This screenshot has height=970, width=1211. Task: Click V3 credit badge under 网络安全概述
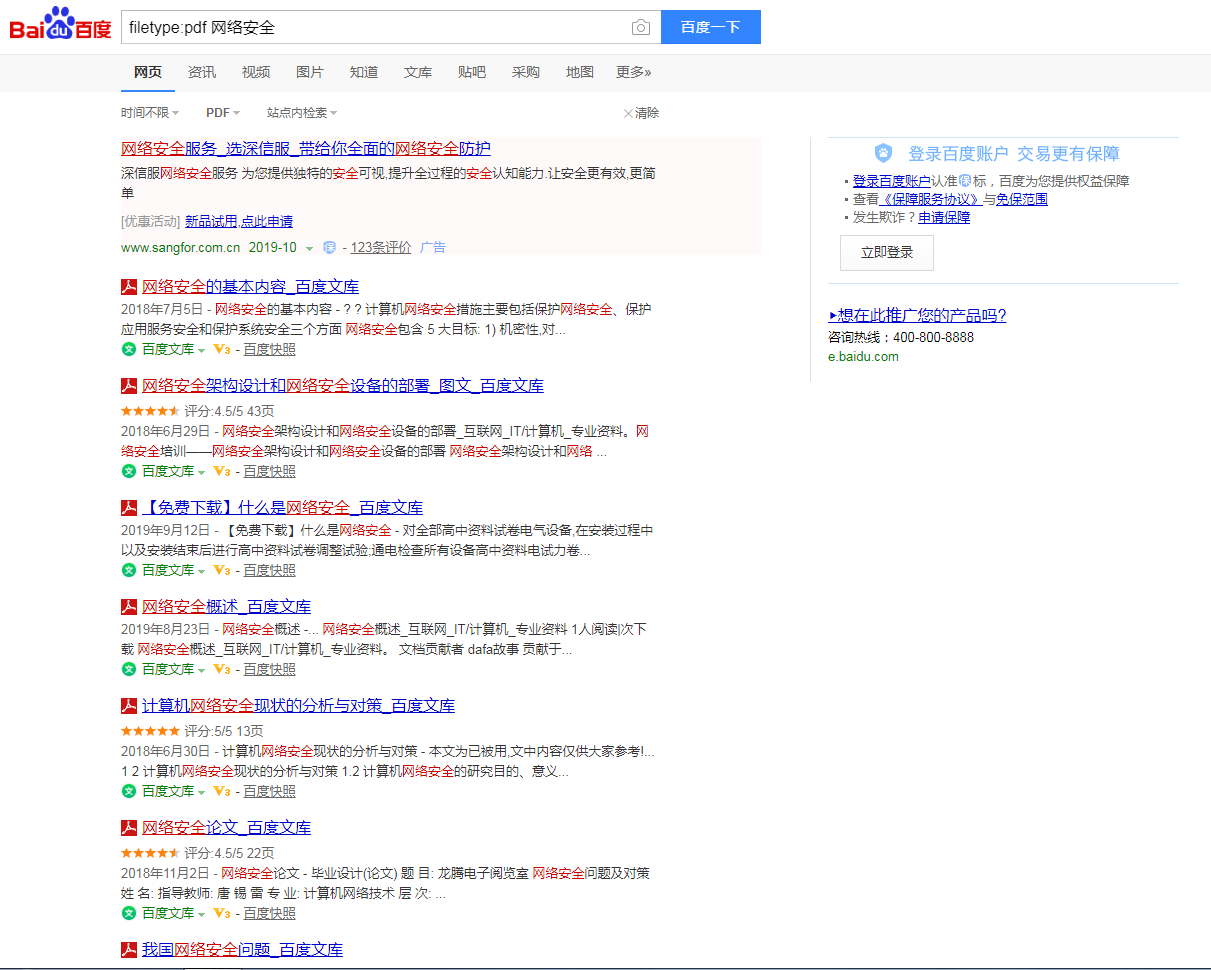tap(222, 669)
